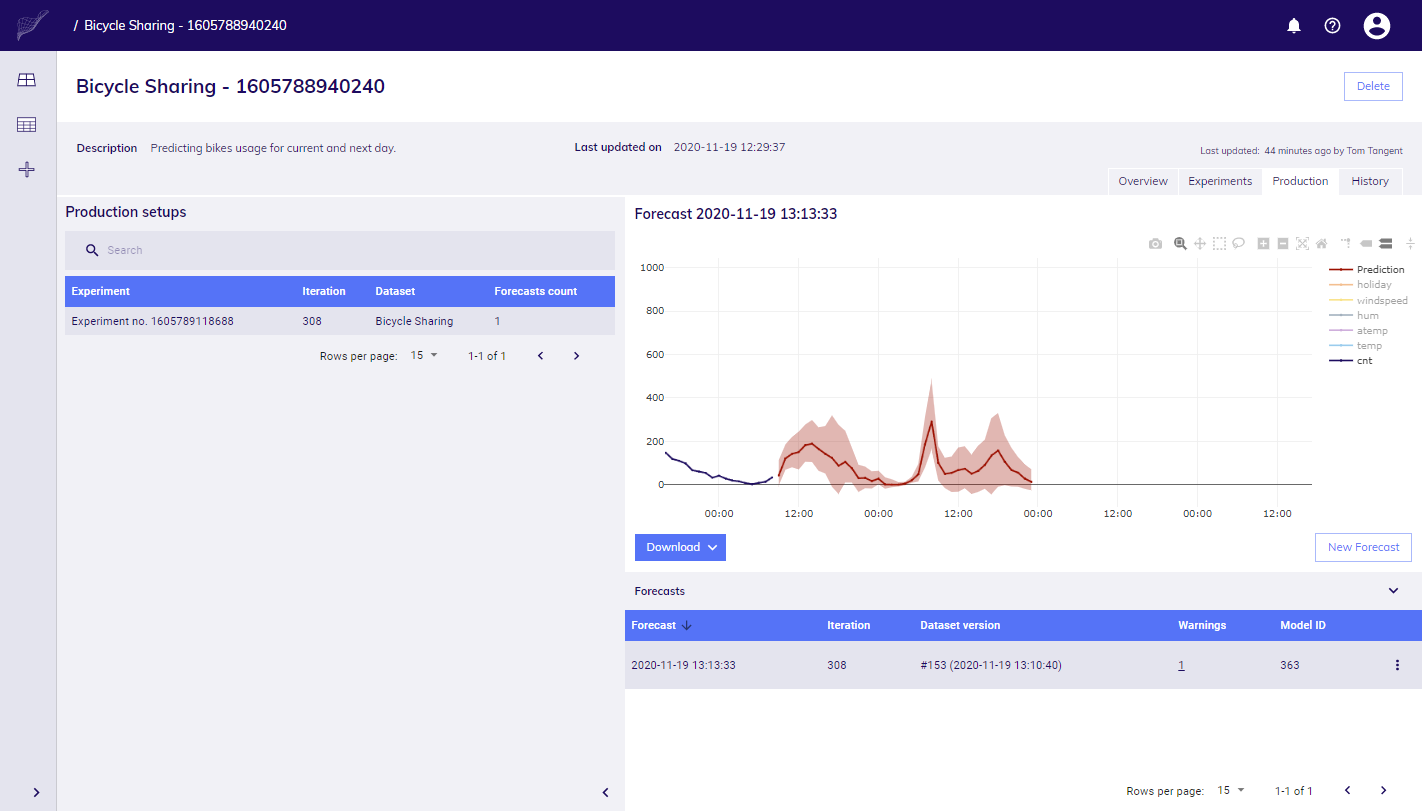Open the Forecasts count link 1
1422x811 pixels.
click(498, 321)
